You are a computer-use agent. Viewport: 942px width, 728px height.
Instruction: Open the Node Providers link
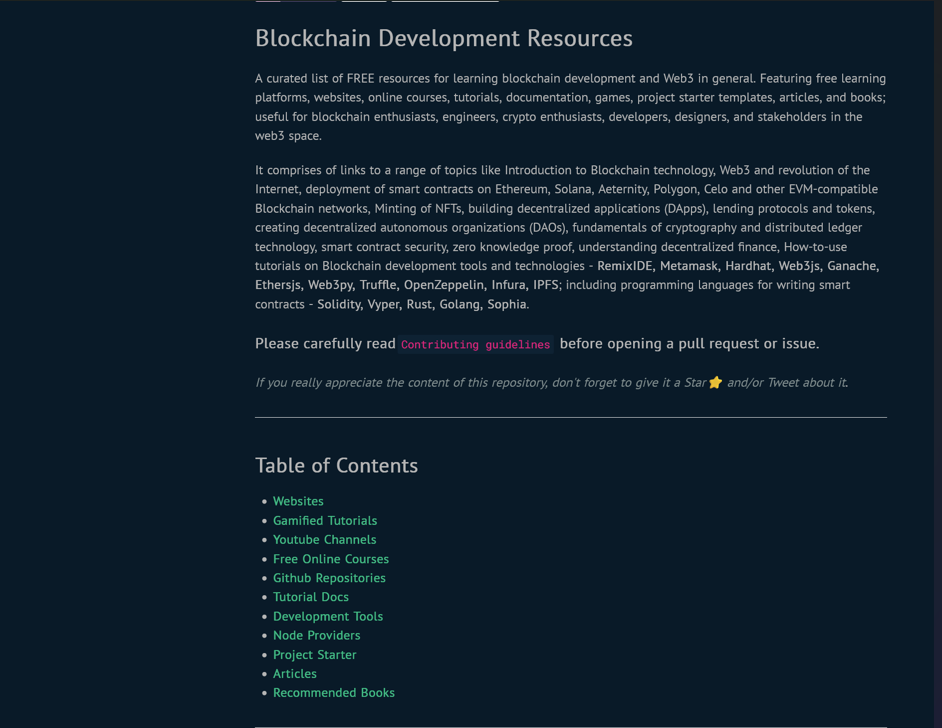(x=317, y=635)
